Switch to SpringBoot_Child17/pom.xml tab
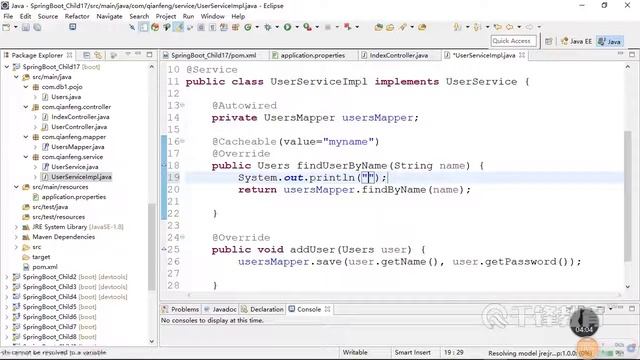Viewport: 640px width, 360px height. [x=213, y=55]
